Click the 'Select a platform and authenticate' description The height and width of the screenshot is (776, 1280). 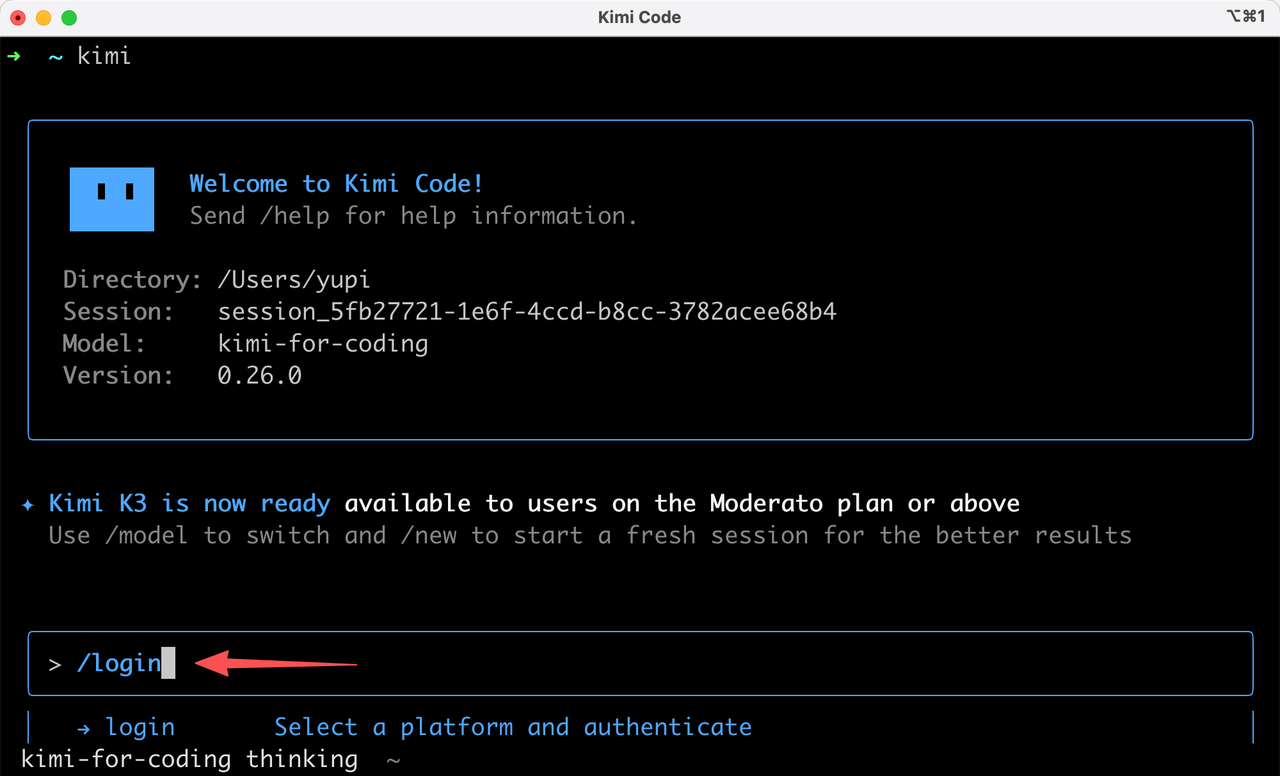513,727
